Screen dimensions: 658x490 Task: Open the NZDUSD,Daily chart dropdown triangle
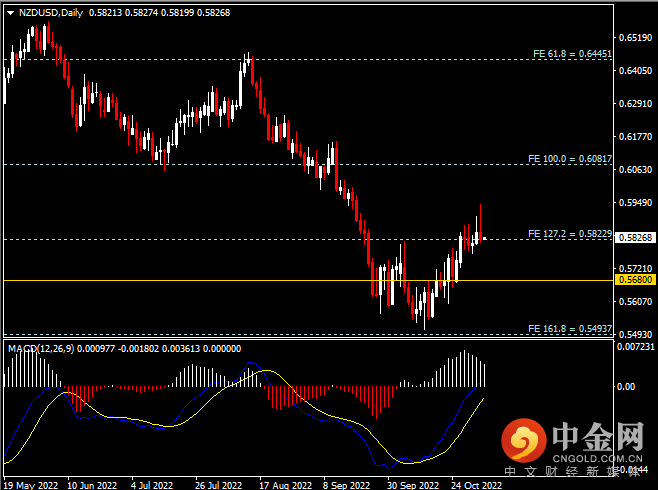coord(10,13)
